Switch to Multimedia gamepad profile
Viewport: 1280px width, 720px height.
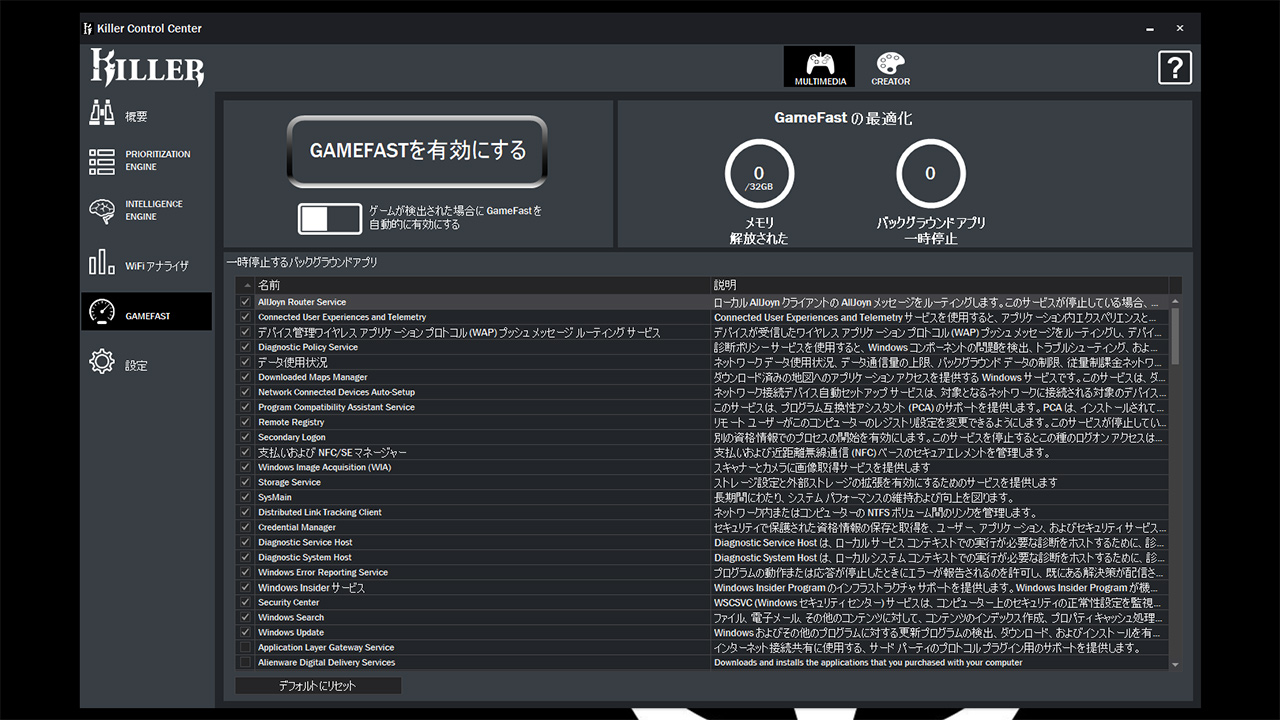[820, 67]
